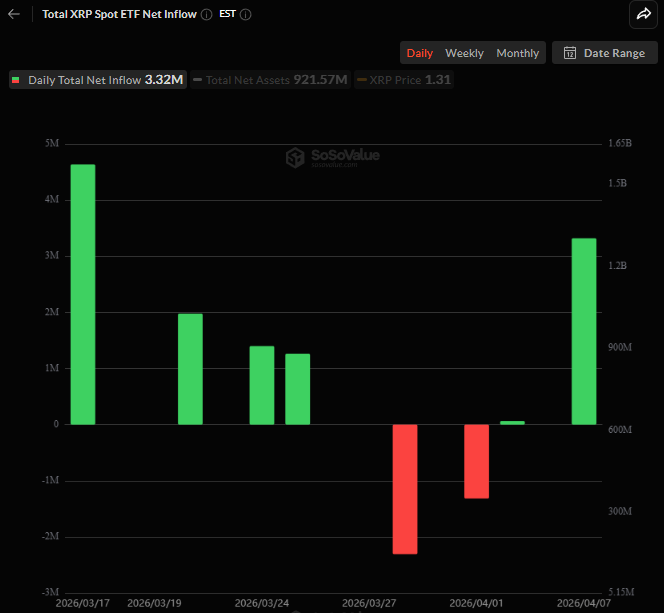Click the 2026/04/01 axis date label

pyautogui.click(x=476, y=603)
